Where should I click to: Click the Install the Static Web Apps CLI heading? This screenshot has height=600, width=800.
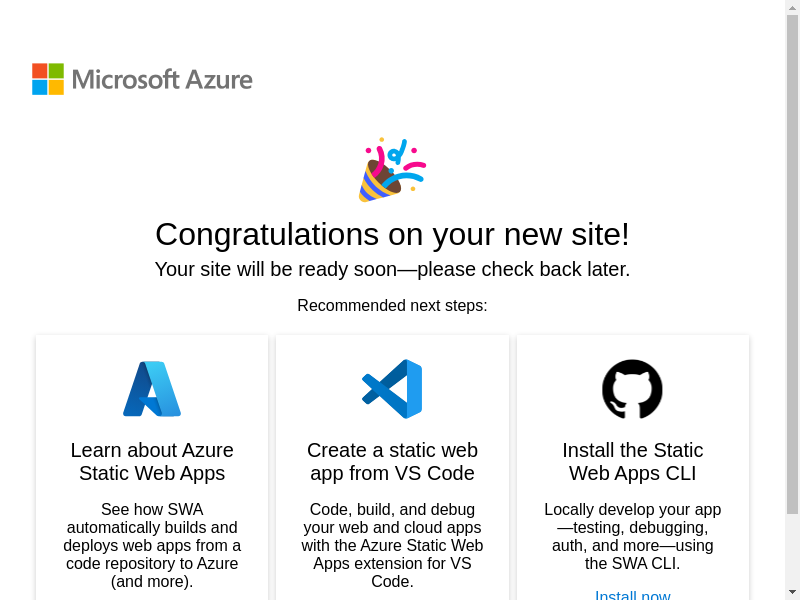[632, 461]
